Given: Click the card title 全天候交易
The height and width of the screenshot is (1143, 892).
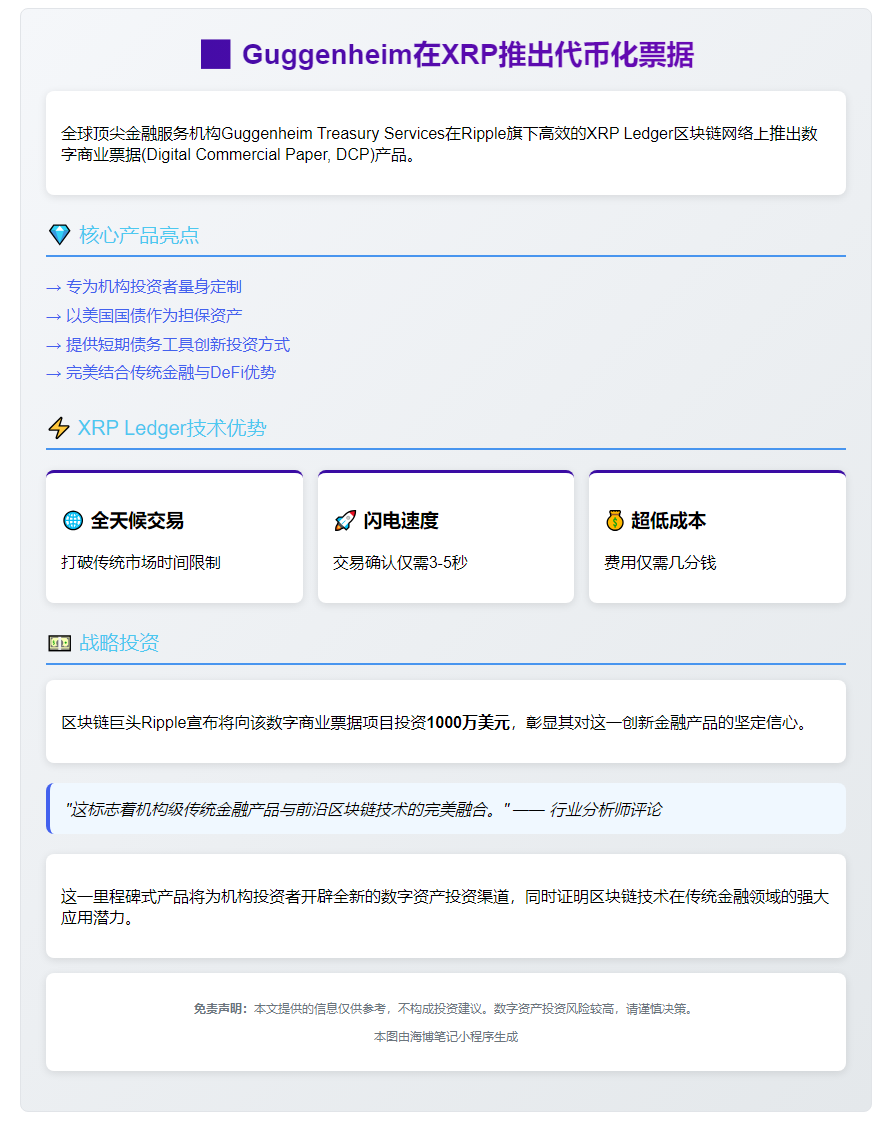Looking at the screenshot, I should [137, 520].
